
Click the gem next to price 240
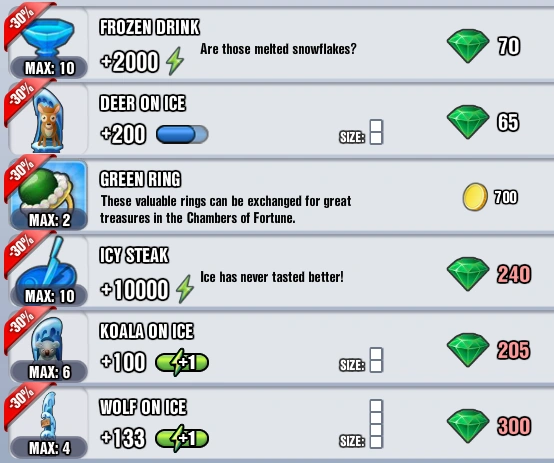coord(468,274)
